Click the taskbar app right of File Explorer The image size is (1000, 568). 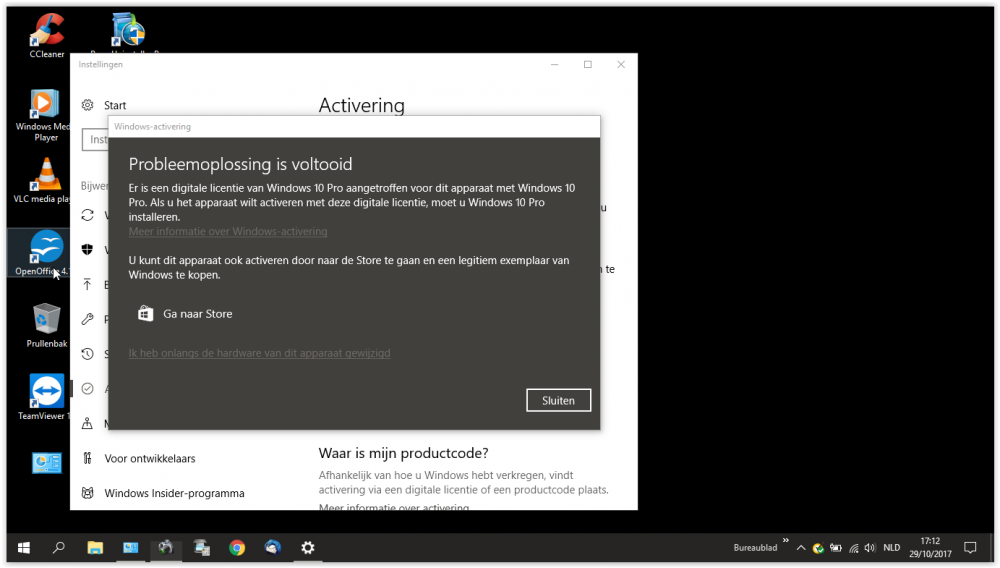tap(131, 548)
